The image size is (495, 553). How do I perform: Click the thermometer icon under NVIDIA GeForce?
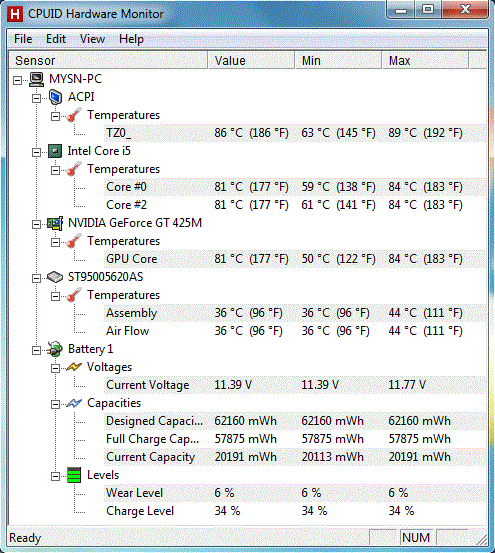point(74,241)
